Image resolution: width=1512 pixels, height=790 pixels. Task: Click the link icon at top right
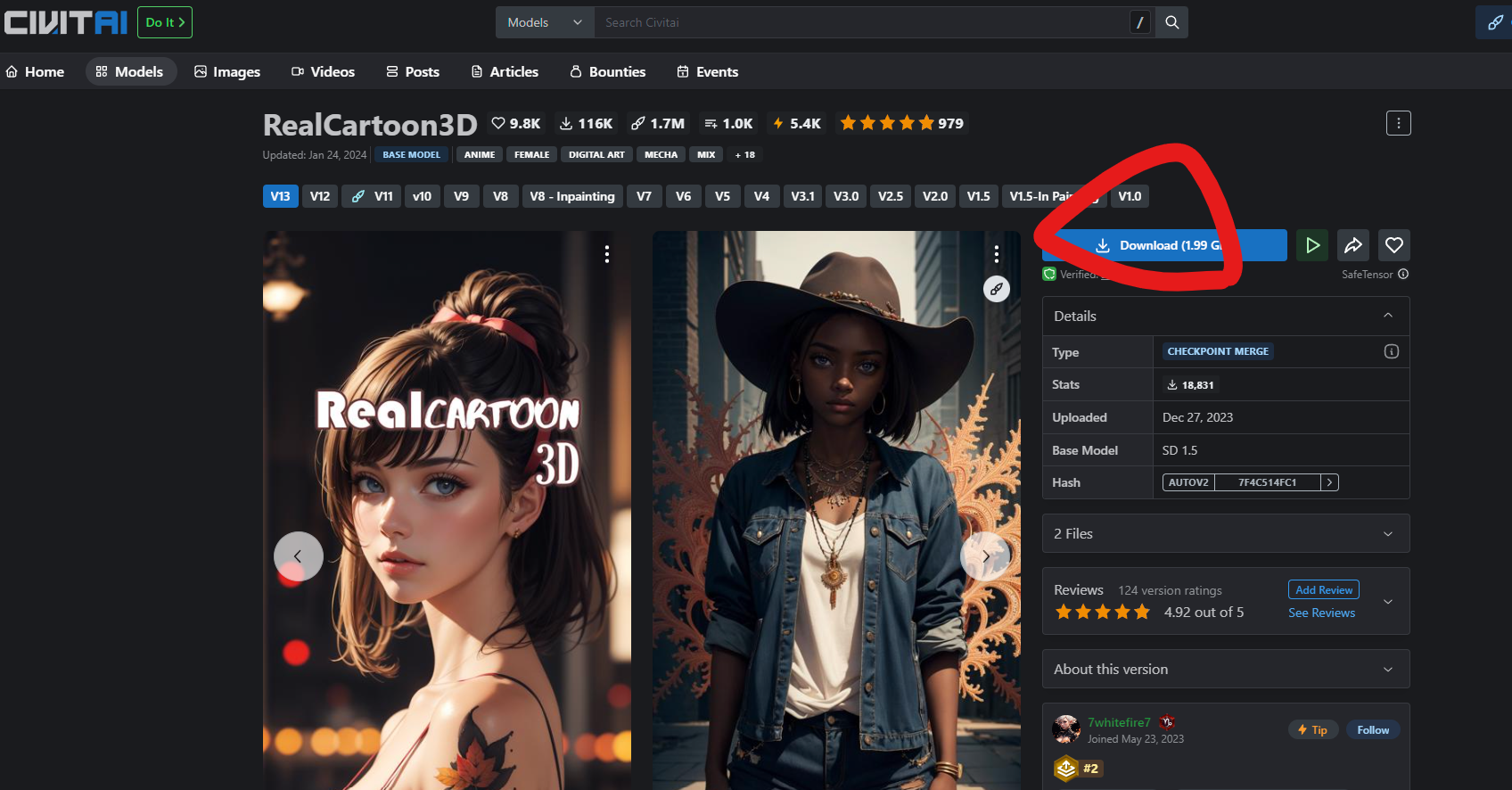pos(1495,22)
